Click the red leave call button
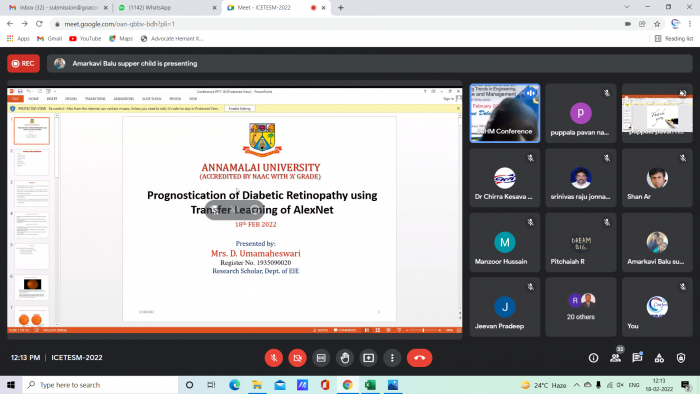700x394 pixels. coord(419,358)
